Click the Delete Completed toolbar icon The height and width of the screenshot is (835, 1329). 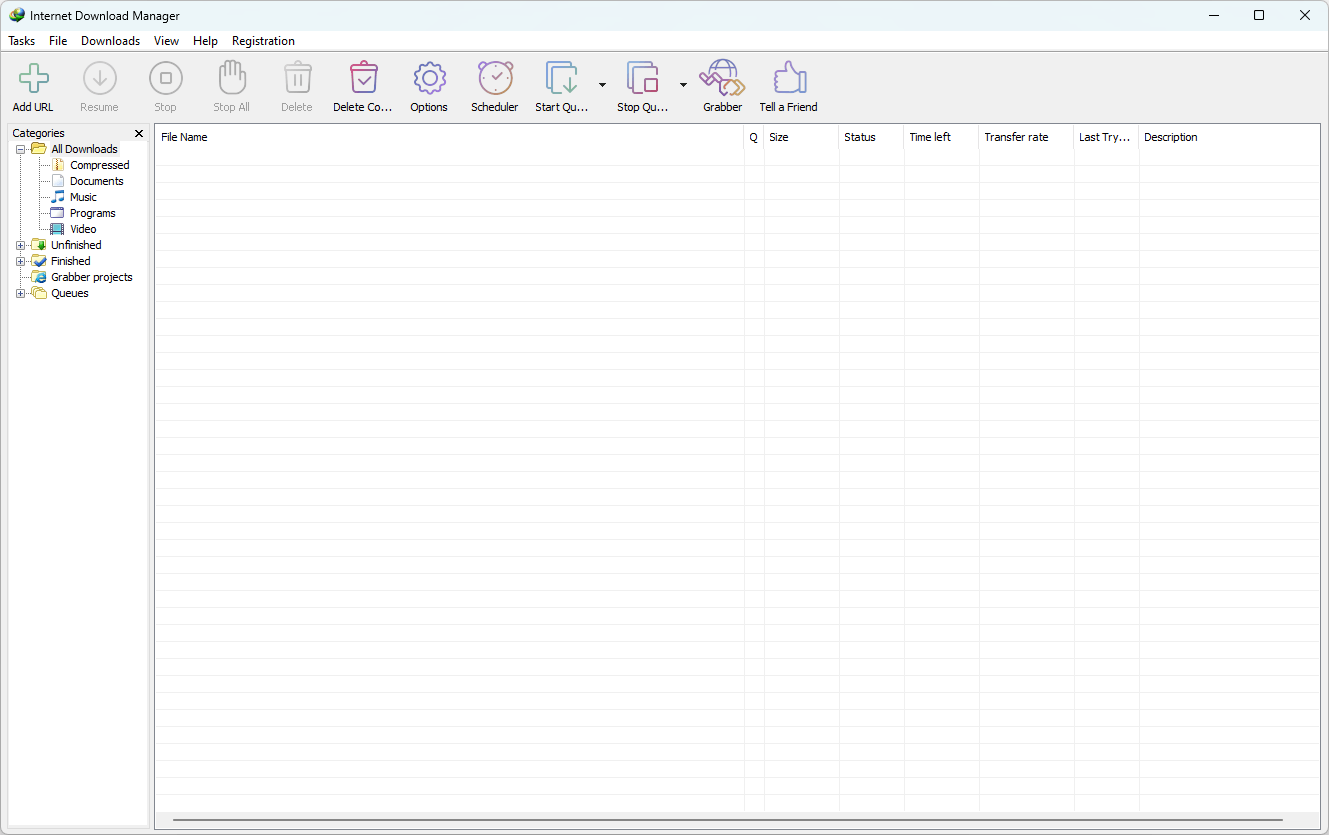363,79
